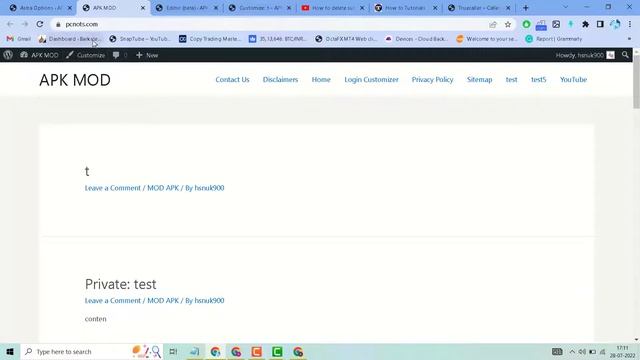640x360 pixels.
Task: Go forward with the browser forward arrow
Action: pyautogui.click(x=25, y=24)
